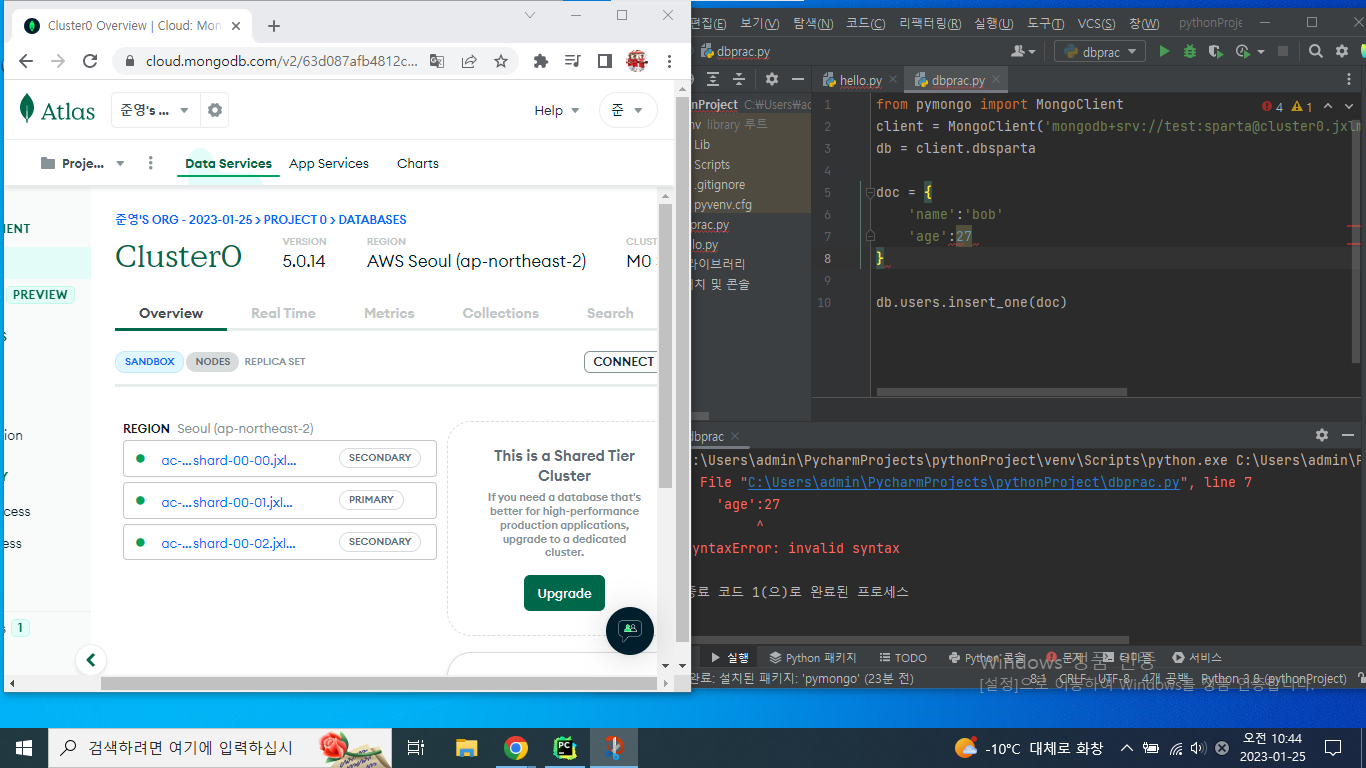Start debugging with the green bug icon
This screenshot has height=768, width=1366.
(x=1190, y=51)
